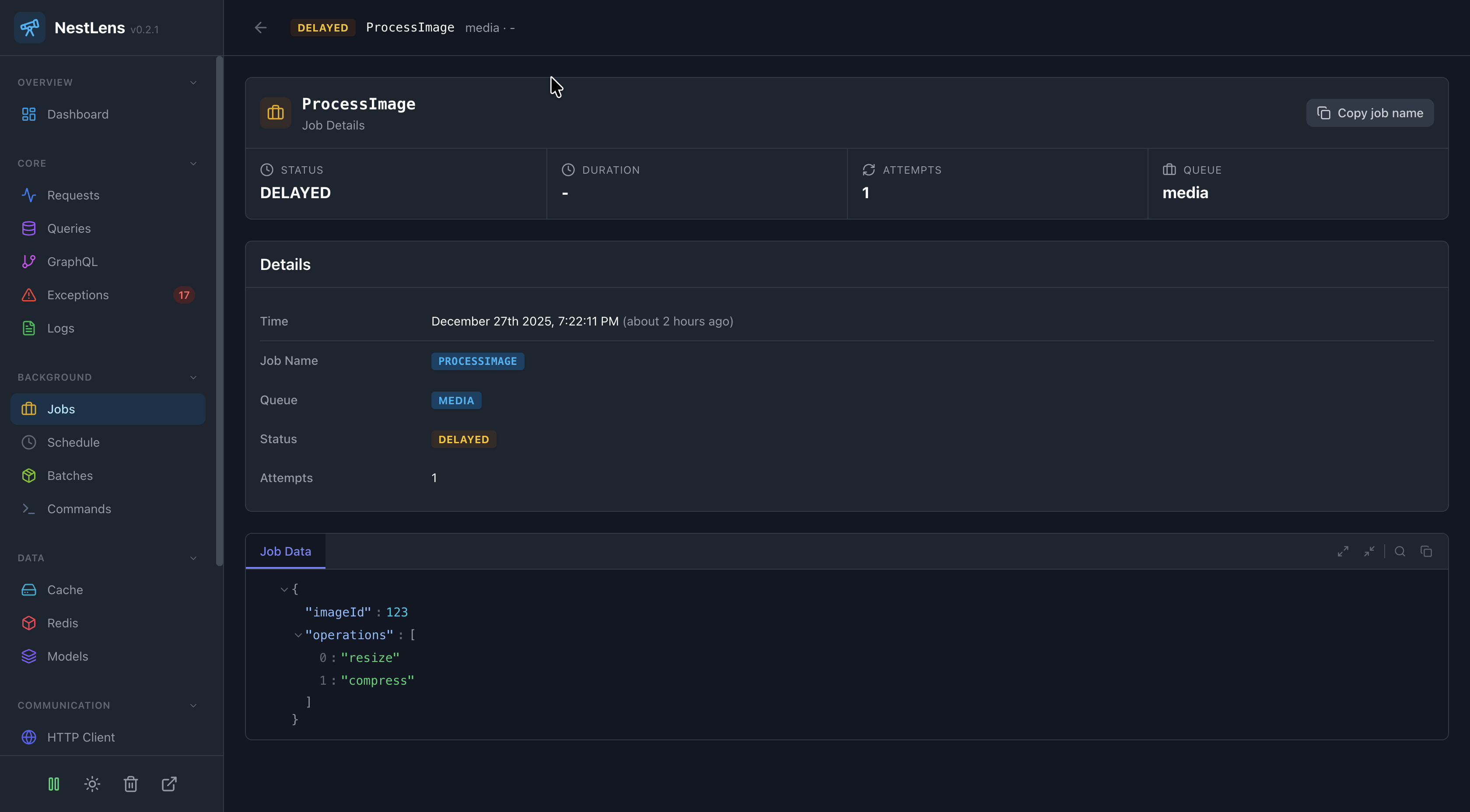1470x812 pixels.
Task: Click the NestLens telescope logo
Action: [30, 28]
